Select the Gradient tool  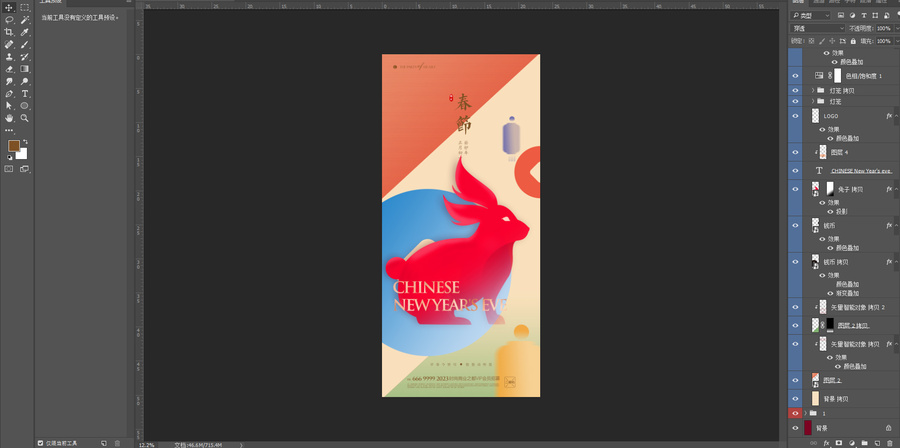click(25, 69)
